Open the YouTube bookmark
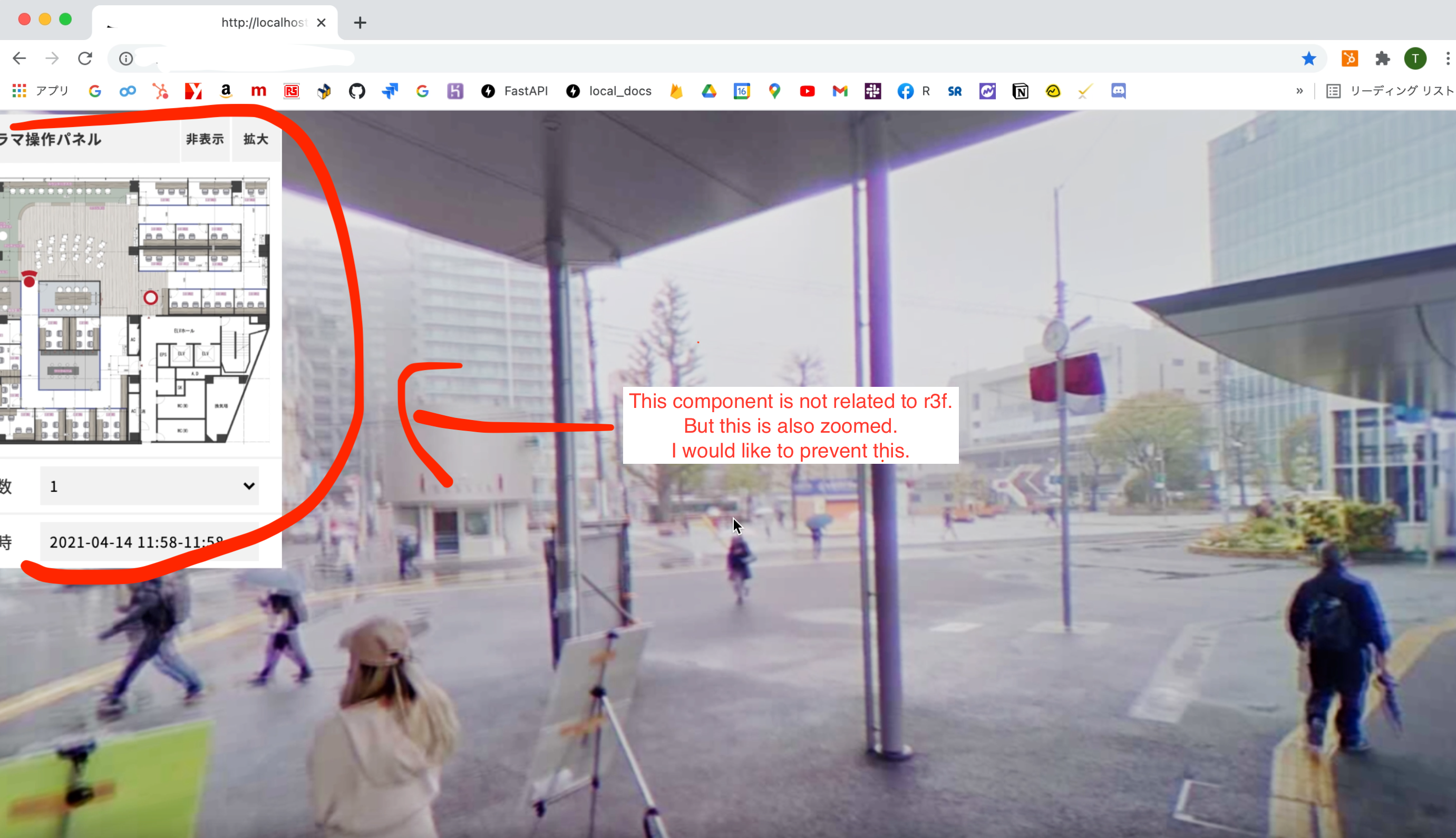This screenshot has height=838, width=1456. [x=808, y=91]
